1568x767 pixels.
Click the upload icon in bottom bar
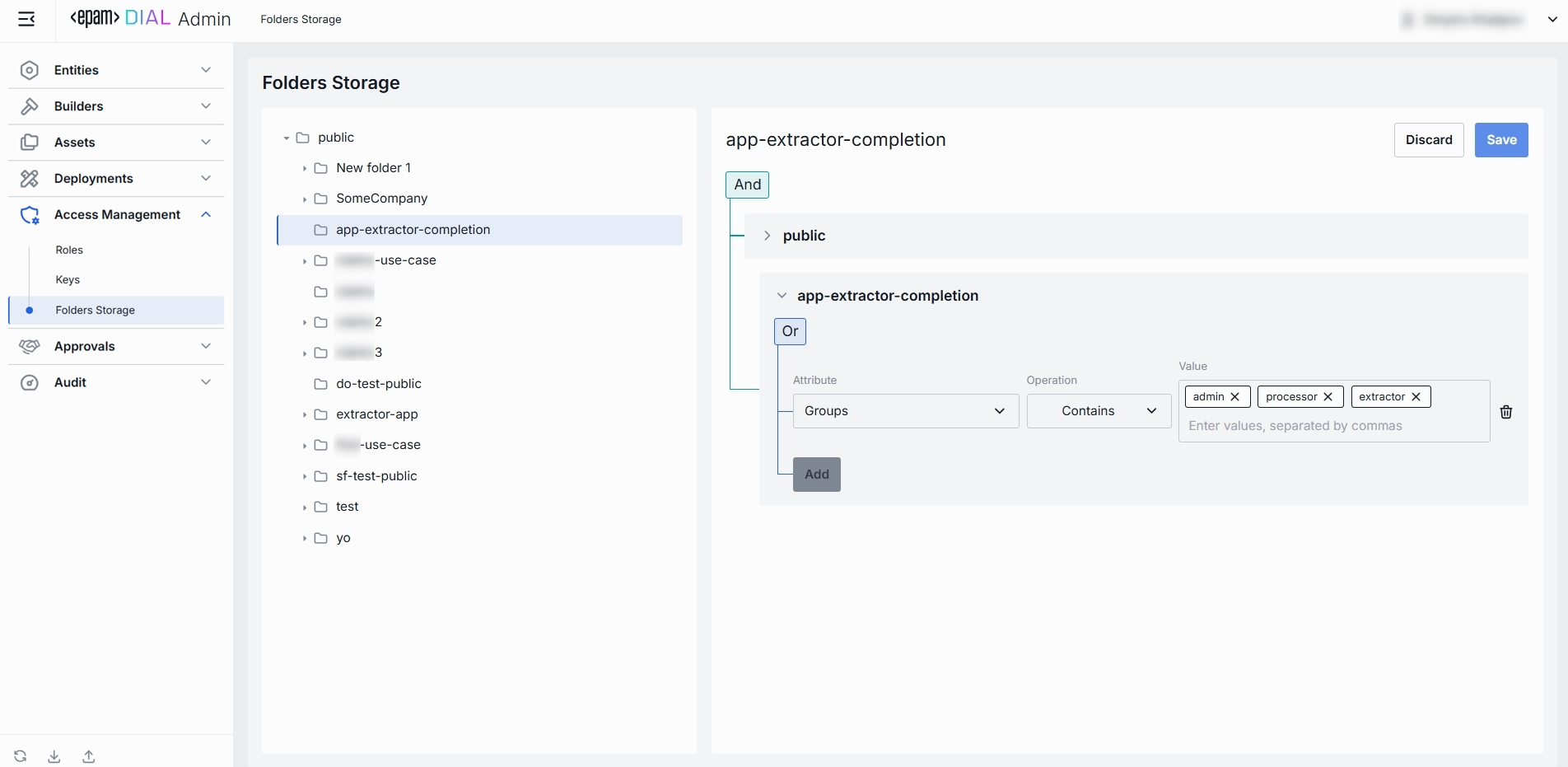89,756
